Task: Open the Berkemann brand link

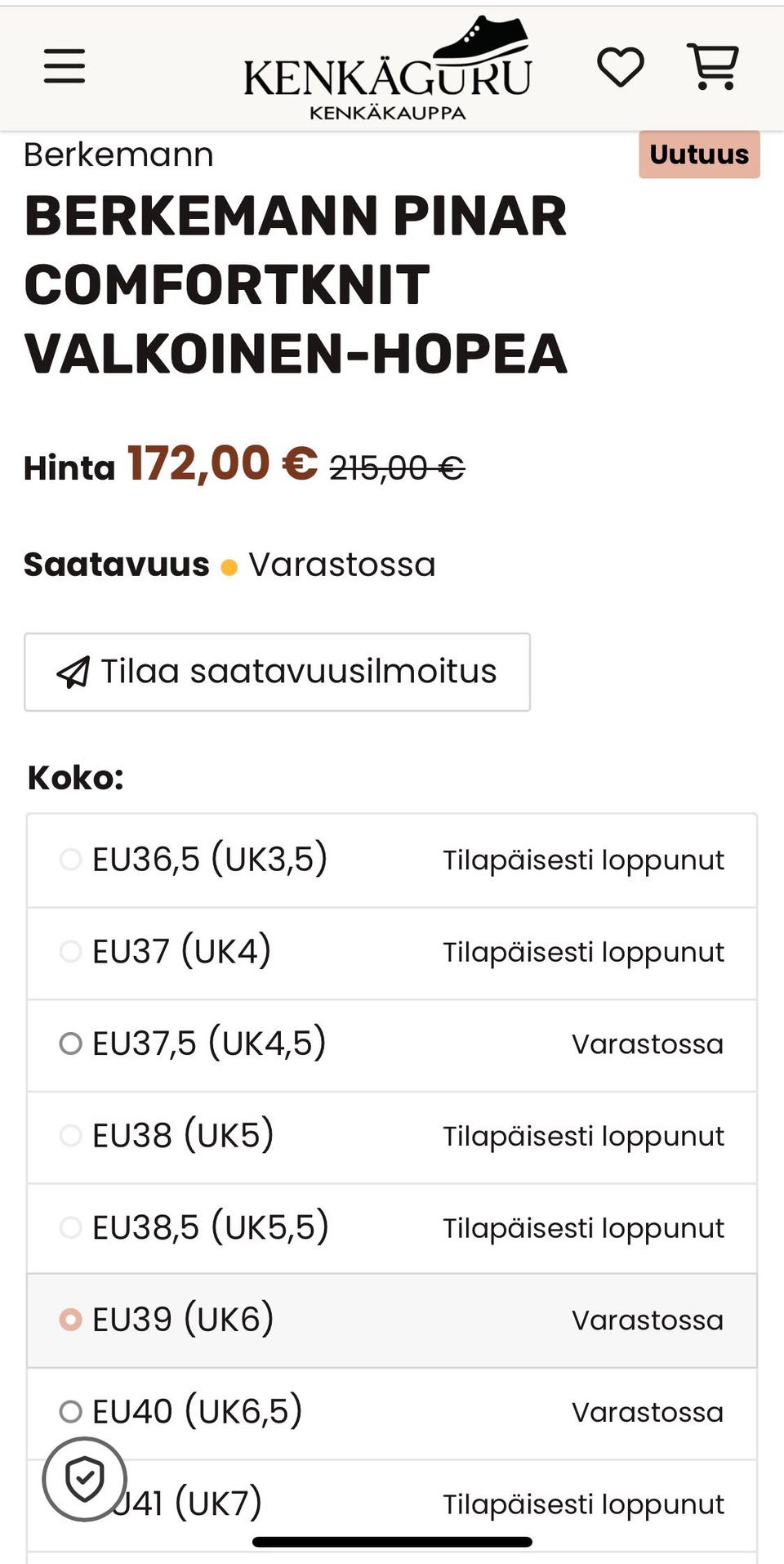Action: coord(118,155)
